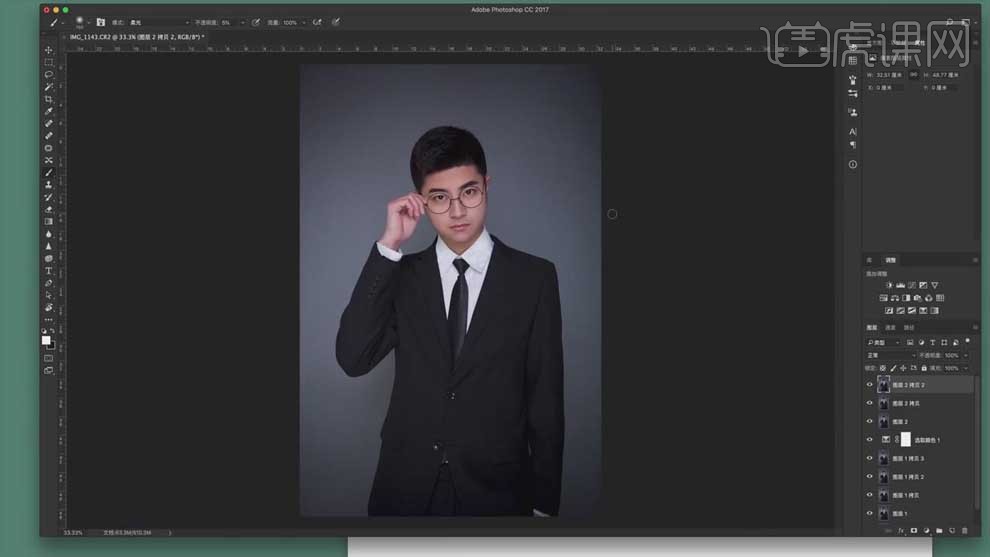Switch to the 图层 (Layers) tab
Image resolution: width=990 pixels, height=557 pixels.
872,328
